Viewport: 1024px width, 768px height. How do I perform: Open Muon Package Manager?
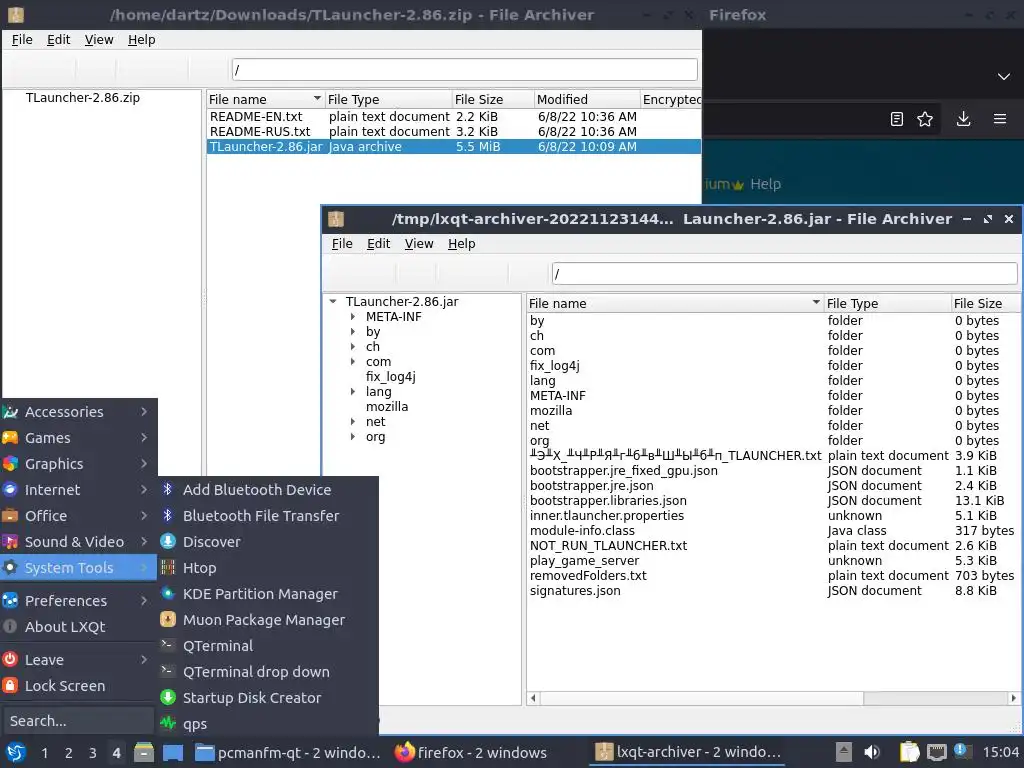(x=268, y=620)
